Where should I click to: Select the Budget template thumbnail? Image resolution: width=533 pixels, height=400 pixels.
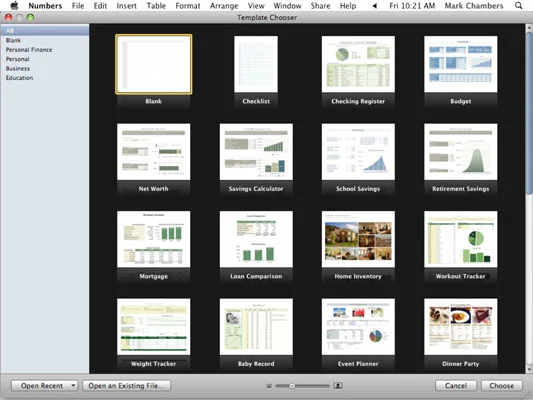pyautogui.click(x=460, y=64)
